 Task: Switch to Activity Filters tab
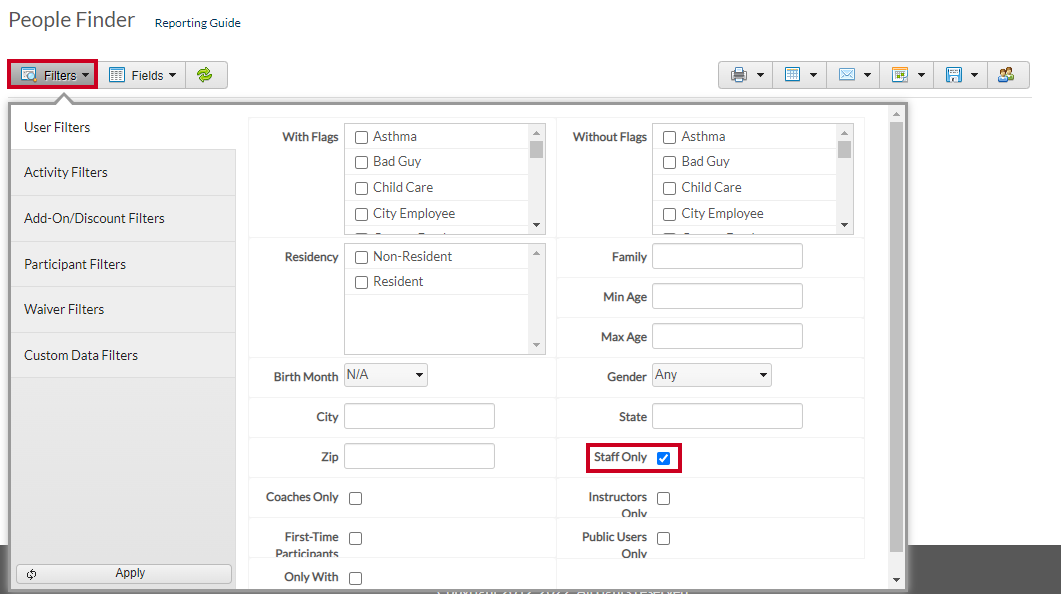[123, 173]
